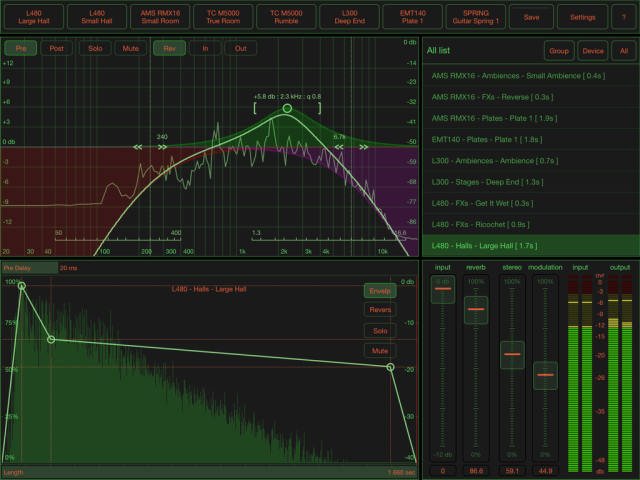Click the reverb level fader

(476, 309)
